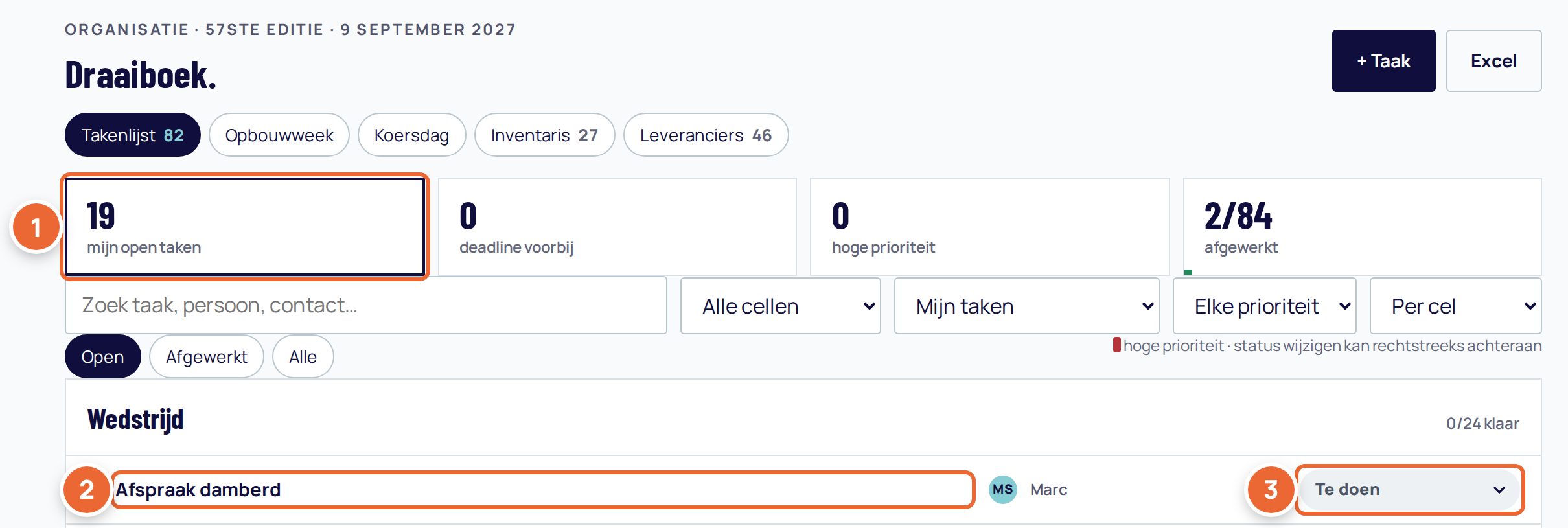This screenshot has width=1568, height=528.
Task: Select the Open status filter
Action: [x=102, y=356]
